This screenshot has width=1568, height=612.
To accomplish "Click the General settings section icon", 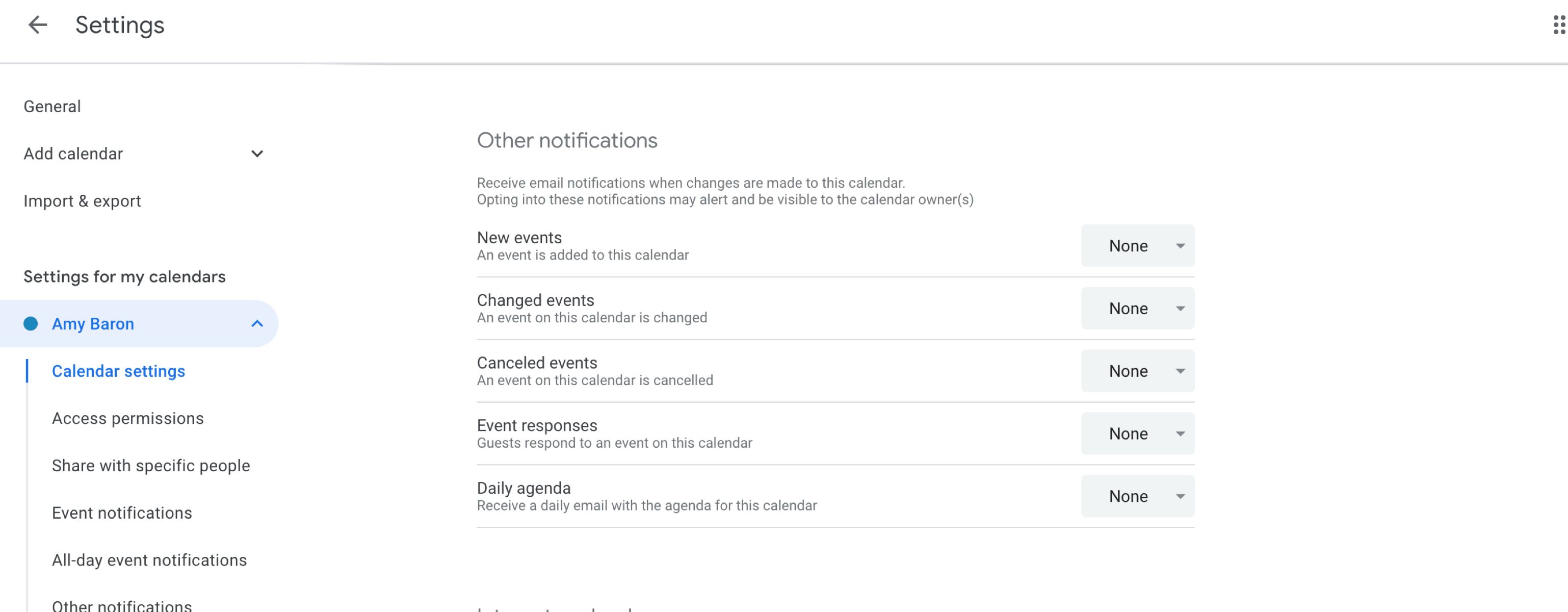I will pos(52,105).
